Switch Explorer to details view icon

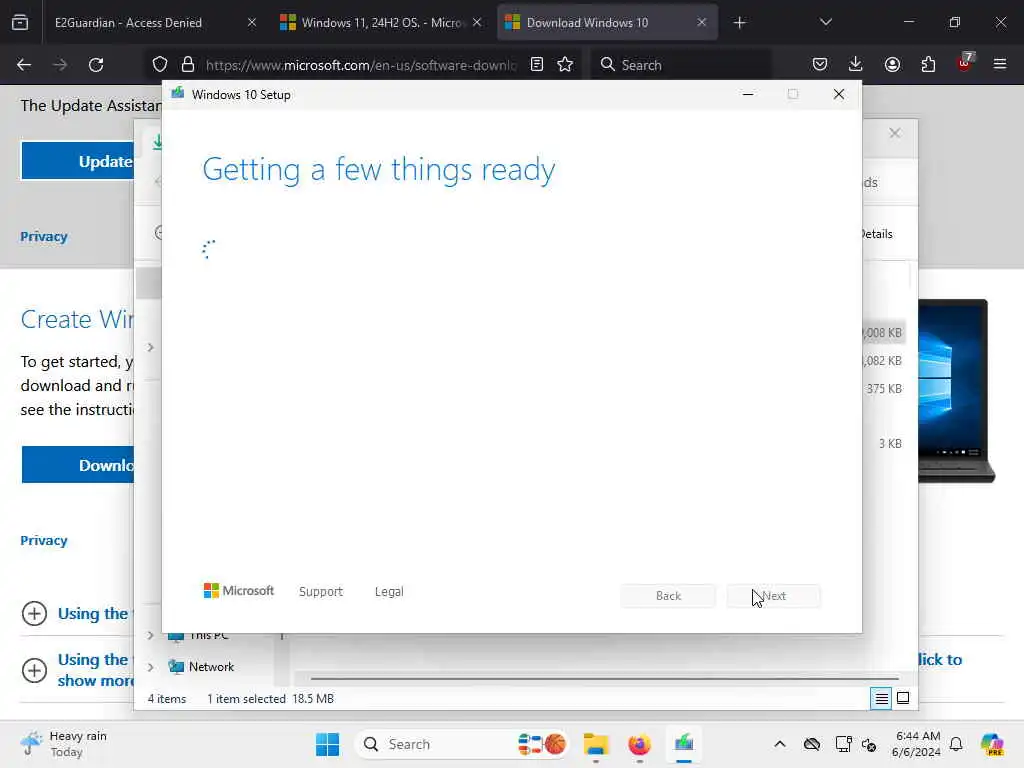[x=881, y=699]
